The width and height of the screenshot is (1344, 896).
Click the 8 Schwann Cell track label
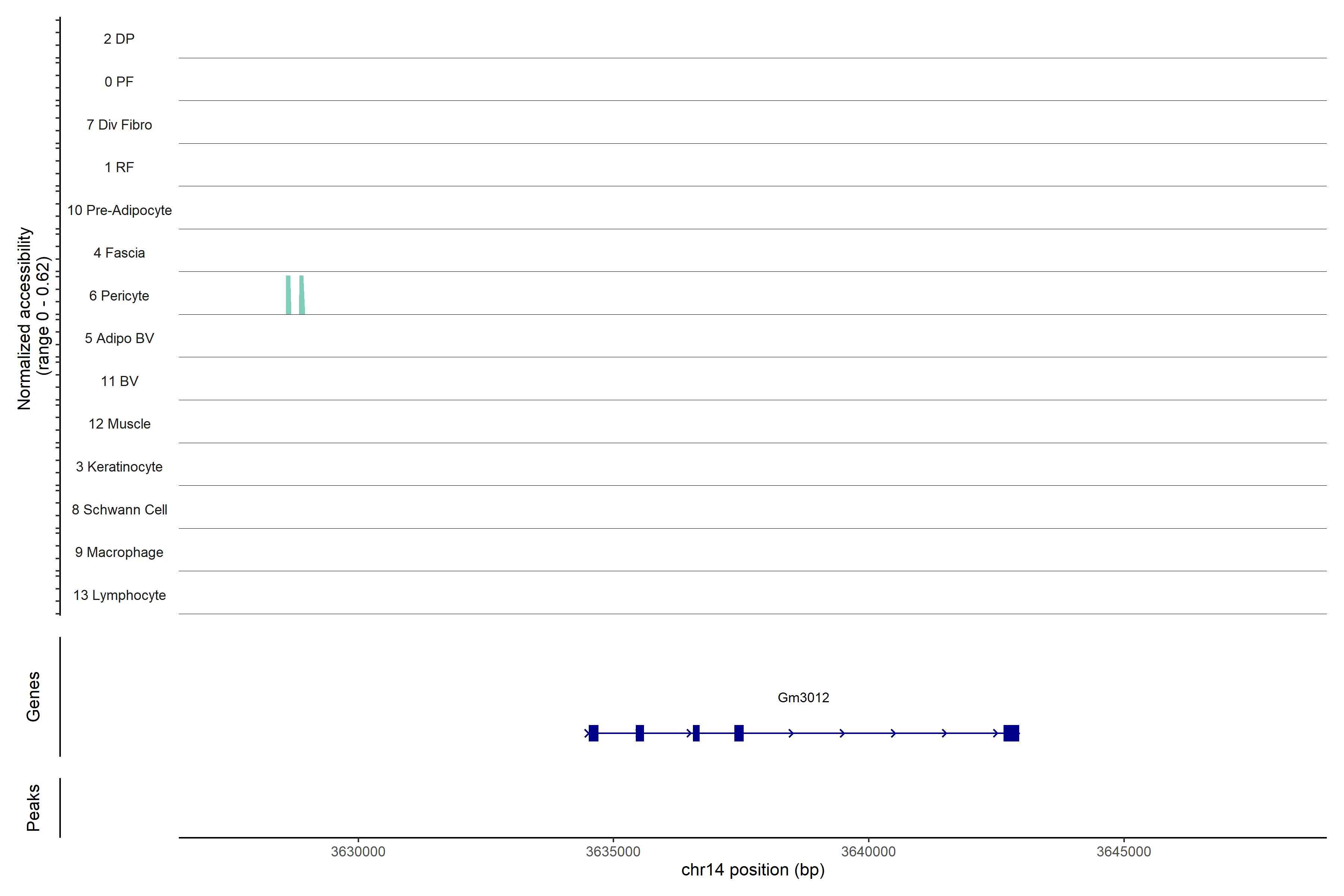tap(119, 510)
